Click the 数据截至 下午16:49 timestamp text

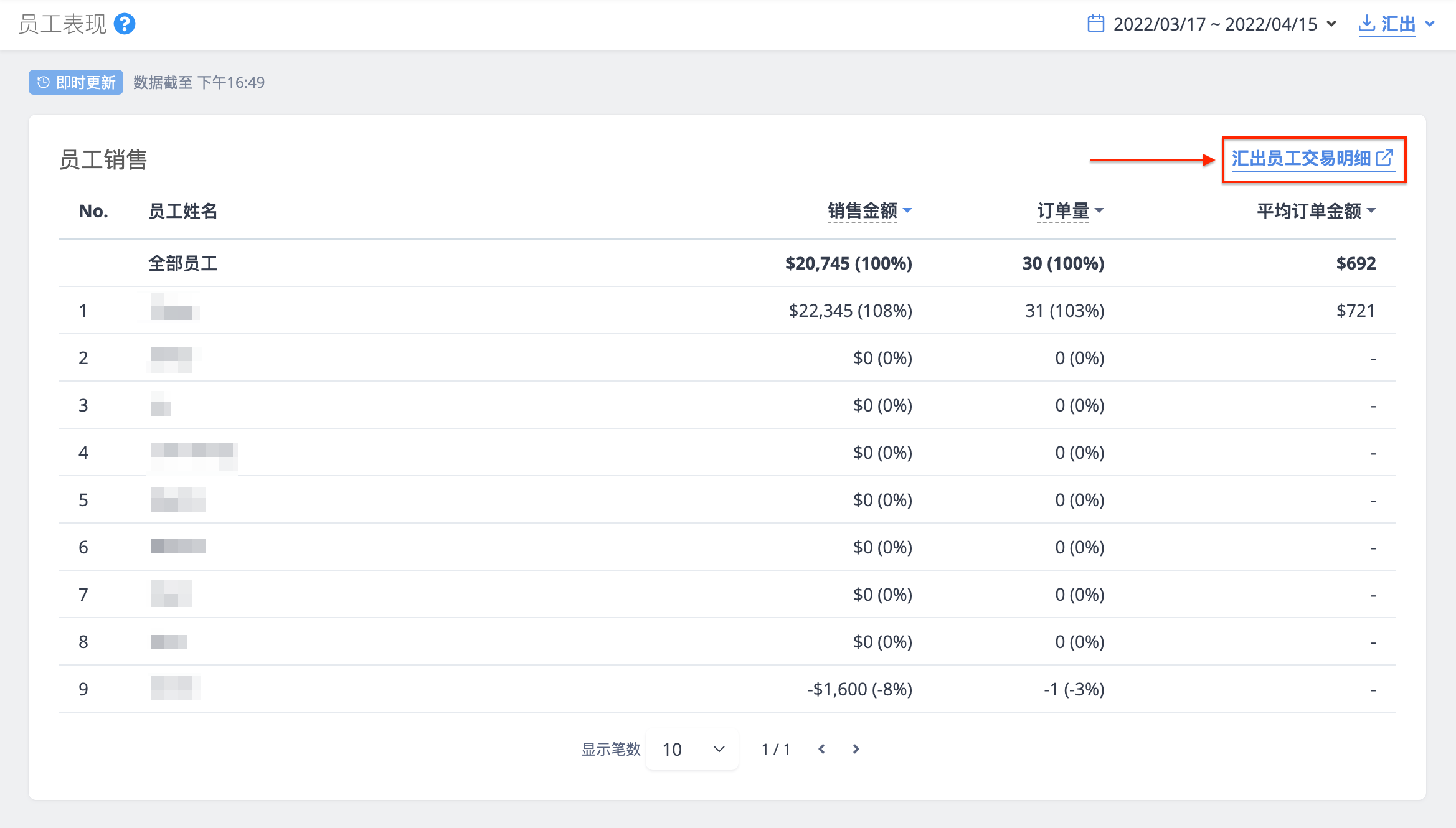point(199,82)
